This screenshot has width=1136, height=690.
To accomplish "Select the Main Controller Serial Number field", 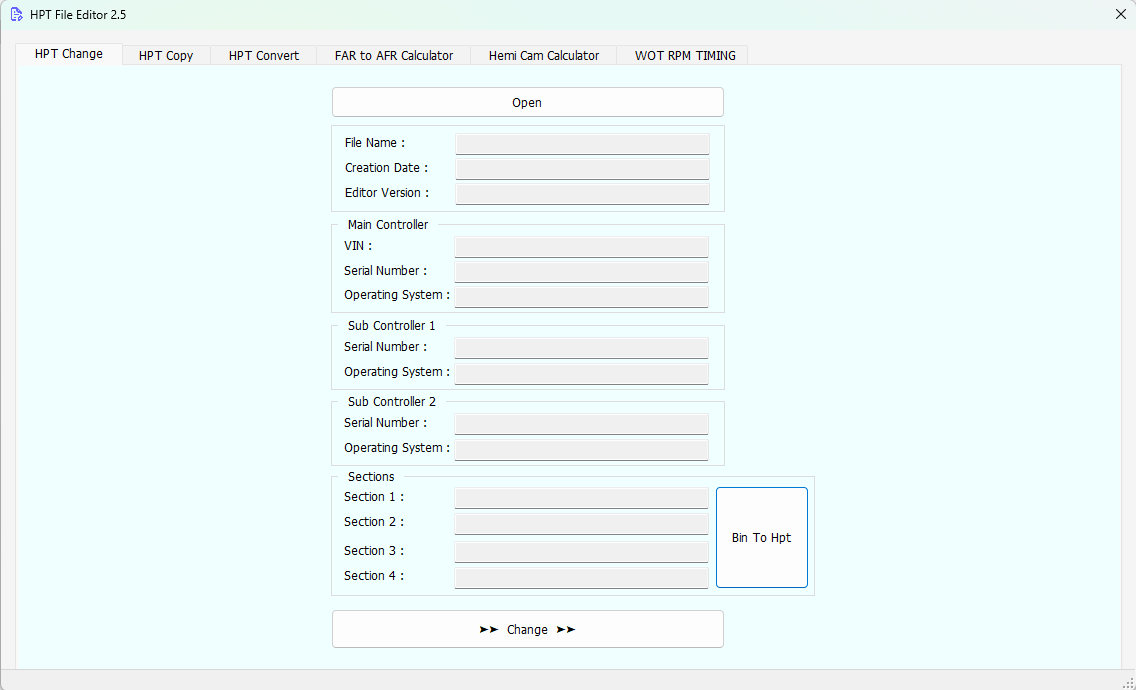I will (581, 272).
